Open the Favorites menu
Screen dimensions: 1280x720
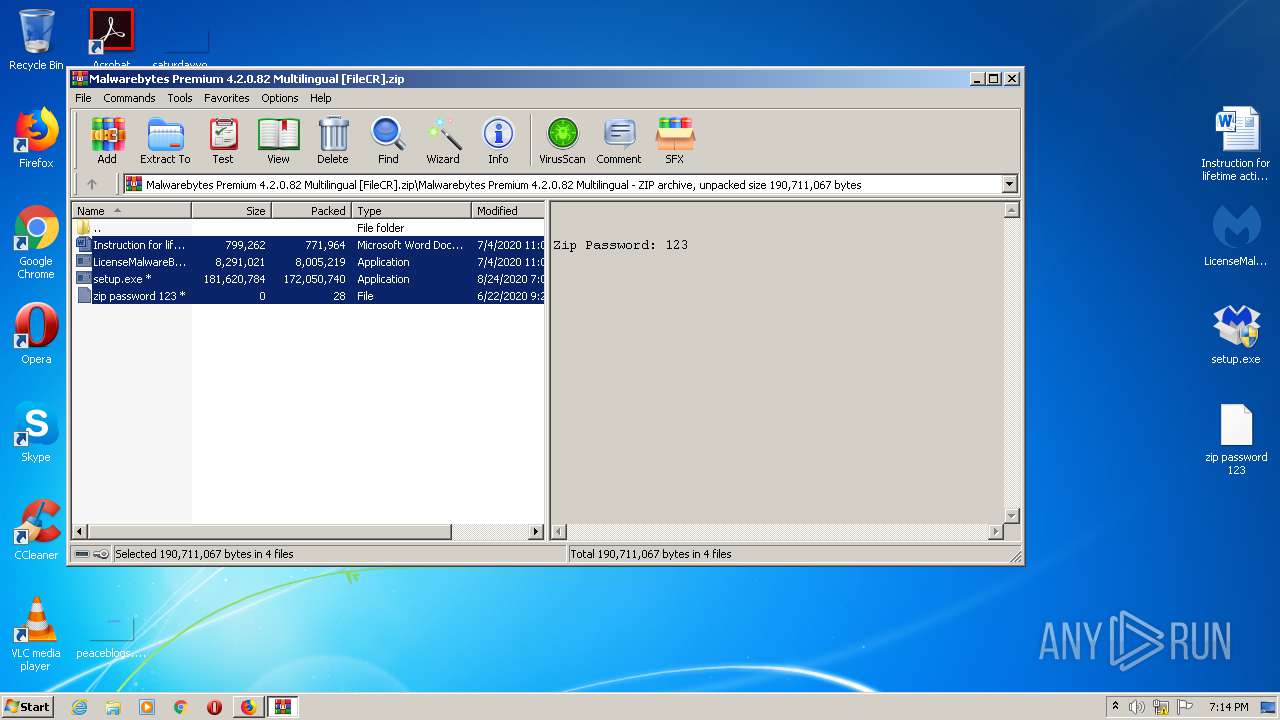227,98
